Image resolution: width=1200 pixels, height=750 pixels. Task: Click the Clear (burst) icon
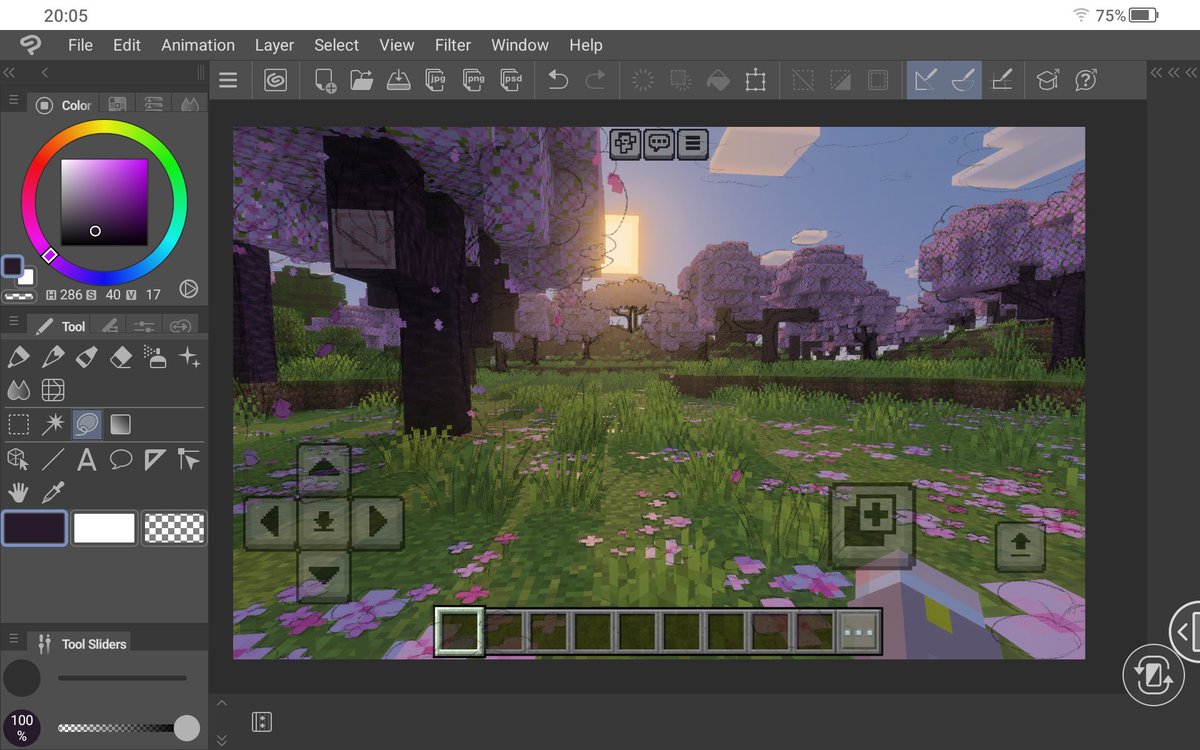tap(643, 80)
